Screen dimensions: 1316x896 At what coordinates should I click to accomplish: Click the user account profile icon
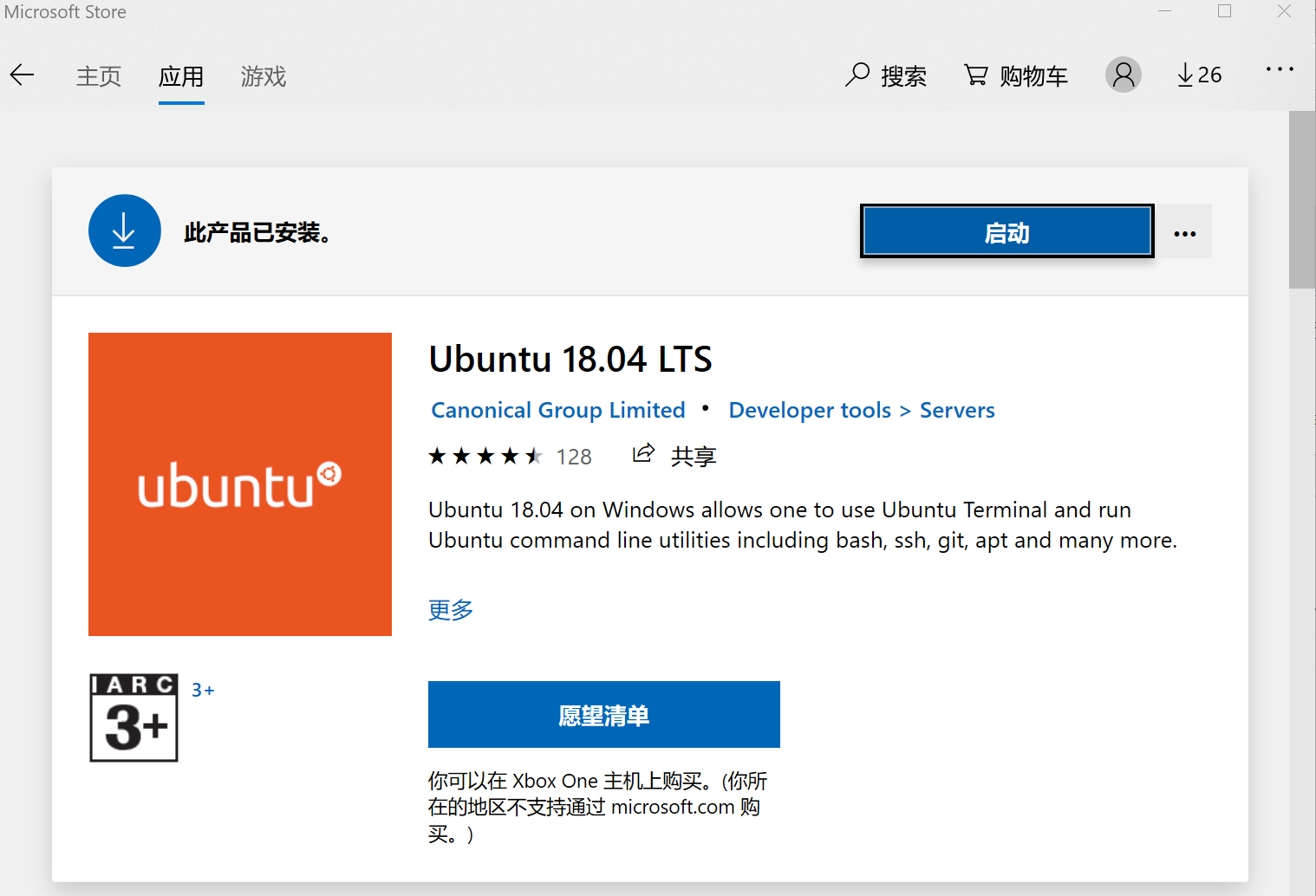point(1123,75)
